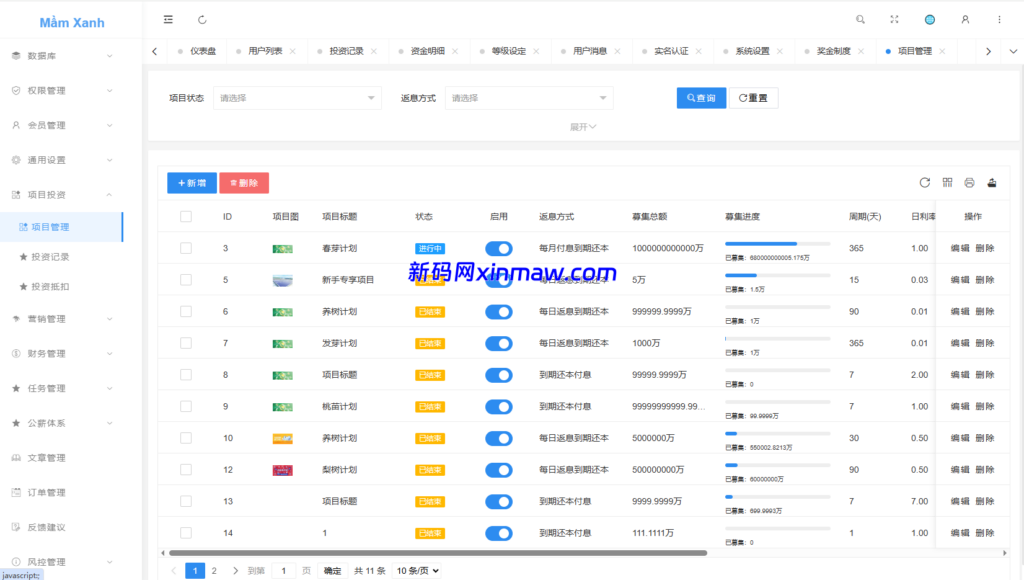Image resolution: width=1024 pixels, height=580 pixels.
Task: Change the 10 条/页 page size dropdown
Action: [417, 571]
